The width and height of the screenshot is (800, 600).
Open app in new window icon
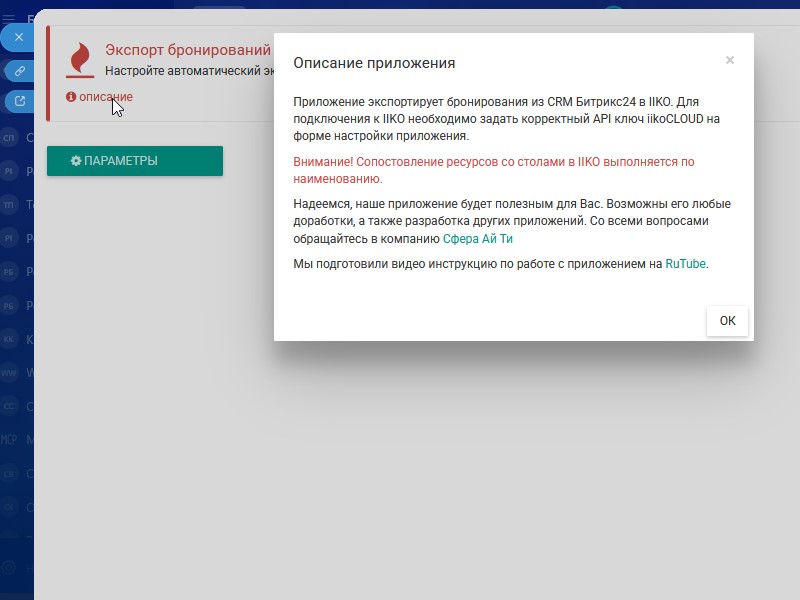tap(19, 101)
